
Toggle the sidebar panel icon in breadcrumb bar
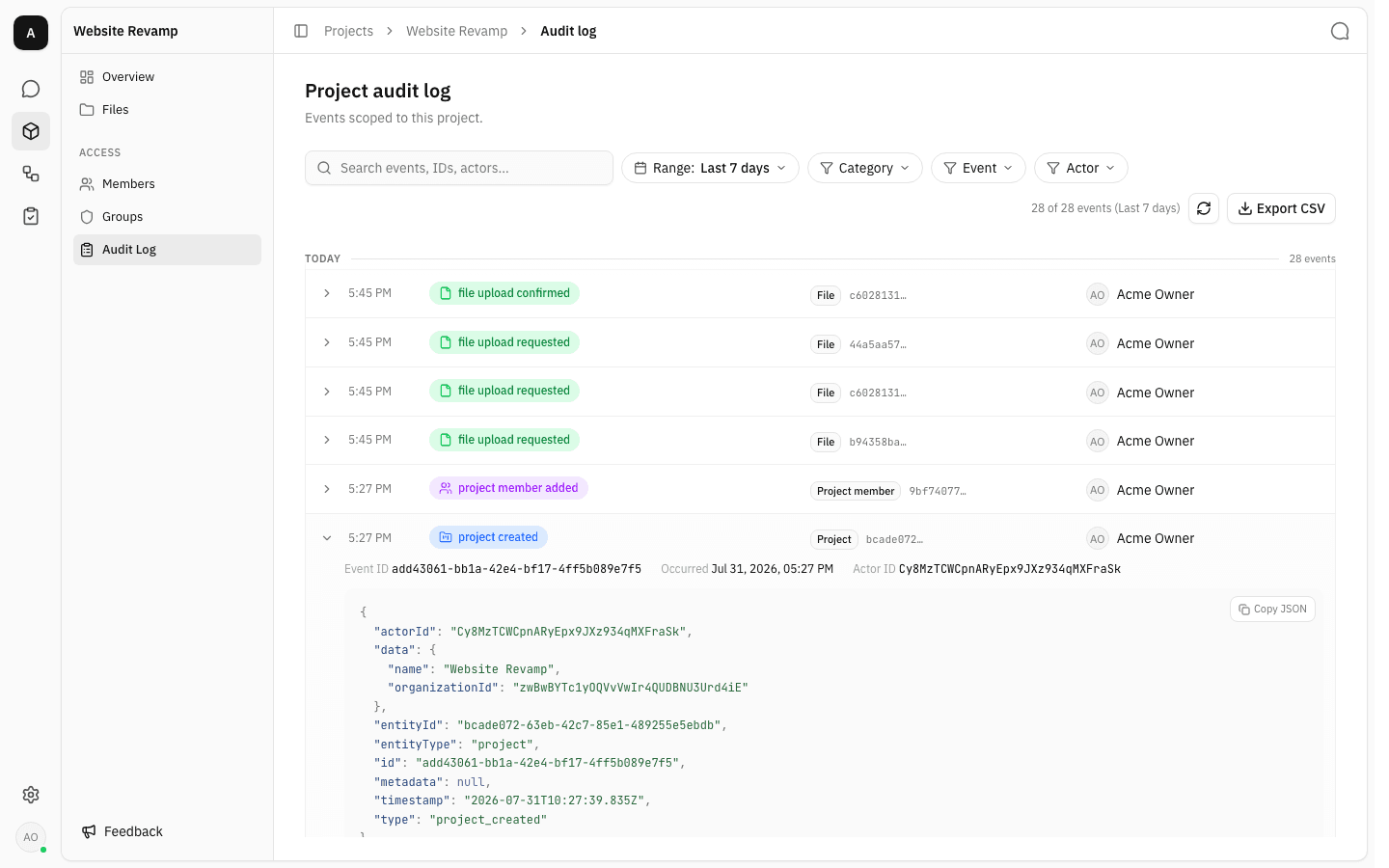point(301,31)
